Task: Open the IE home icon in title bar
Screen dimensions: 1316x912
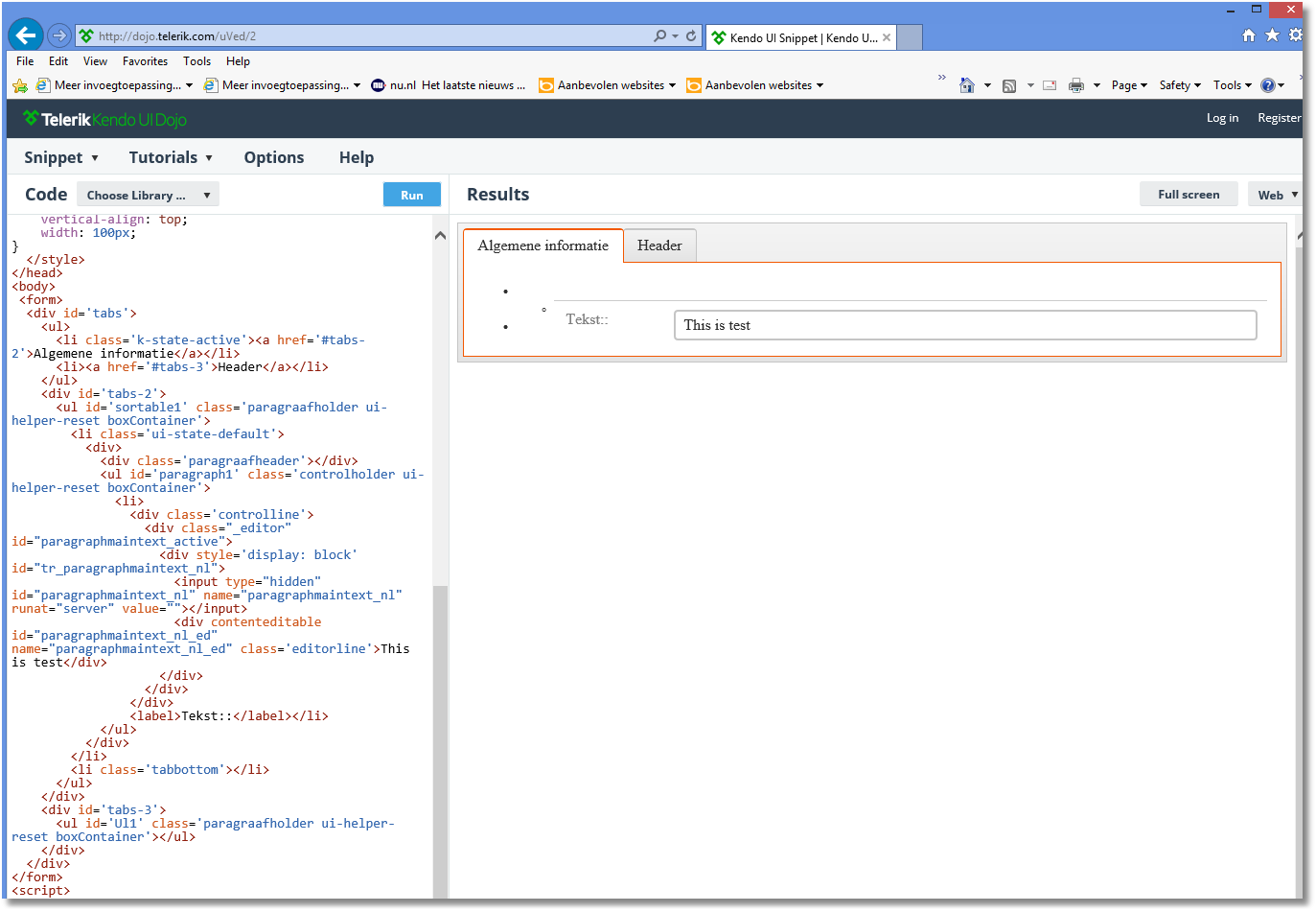Action: [1248, 35]
